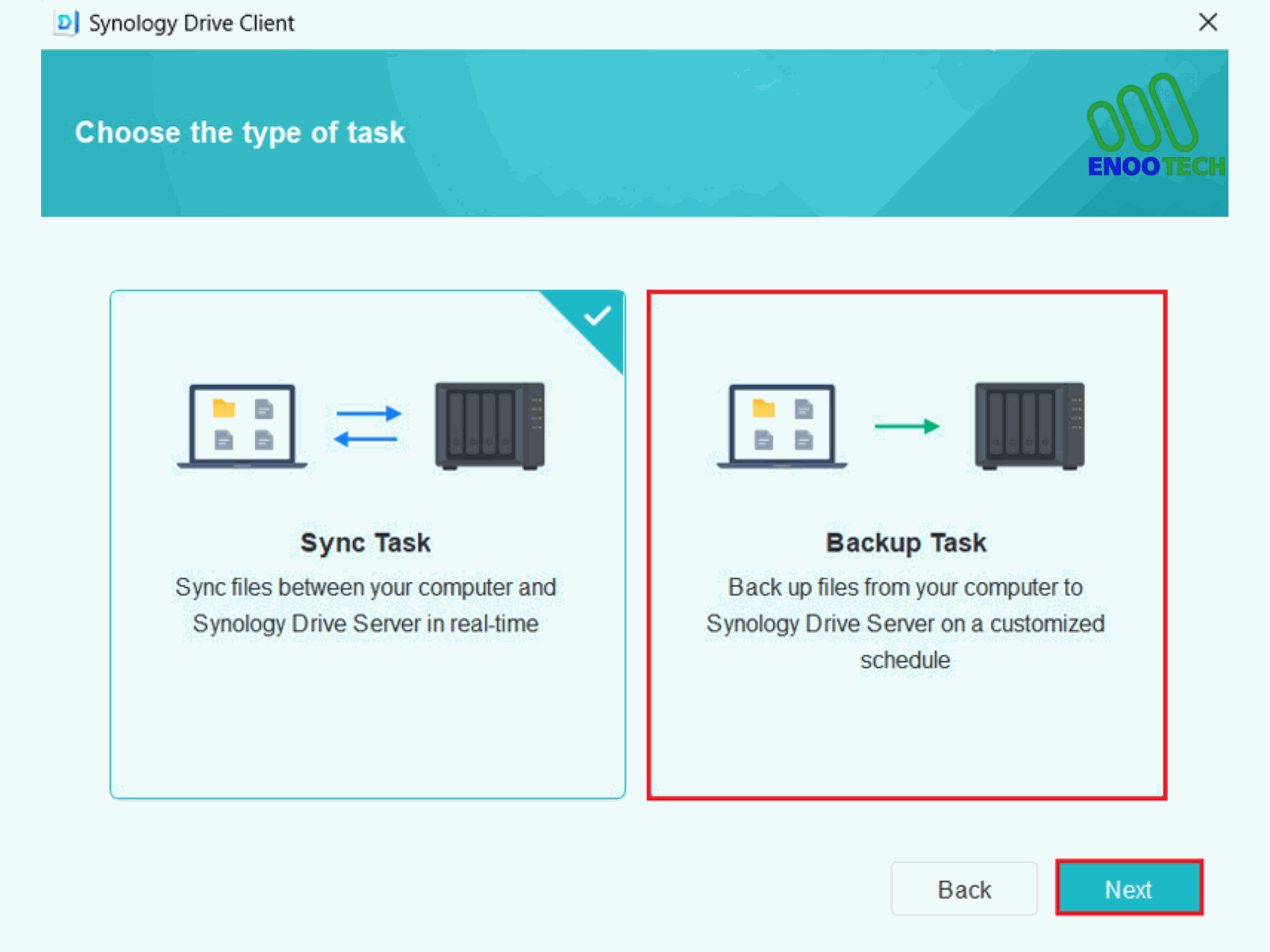The image size is (1270, 952).
Task: Go back with the Back button
Action: [964, 888]
